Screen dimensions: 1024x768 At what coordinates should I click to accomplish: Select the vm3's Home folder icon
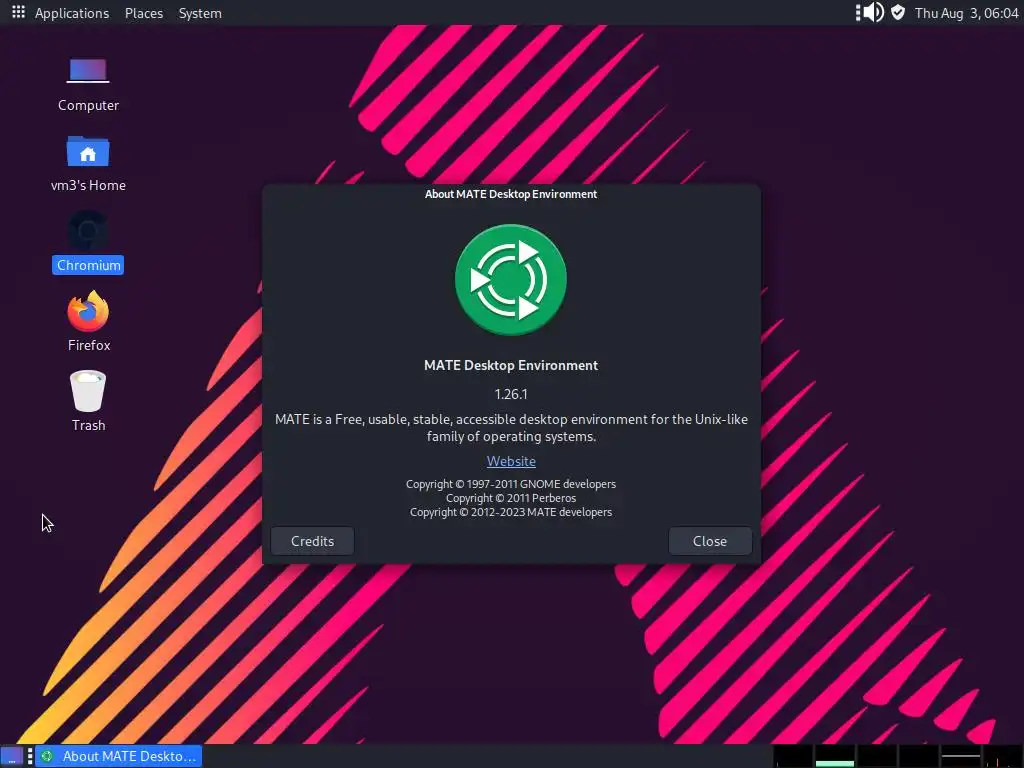pos(88,165)
